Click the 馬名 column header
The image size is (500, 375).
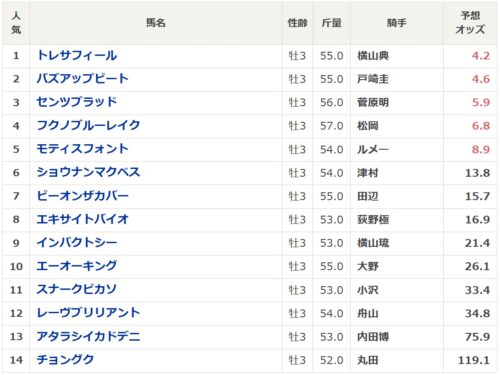(156, 23)
